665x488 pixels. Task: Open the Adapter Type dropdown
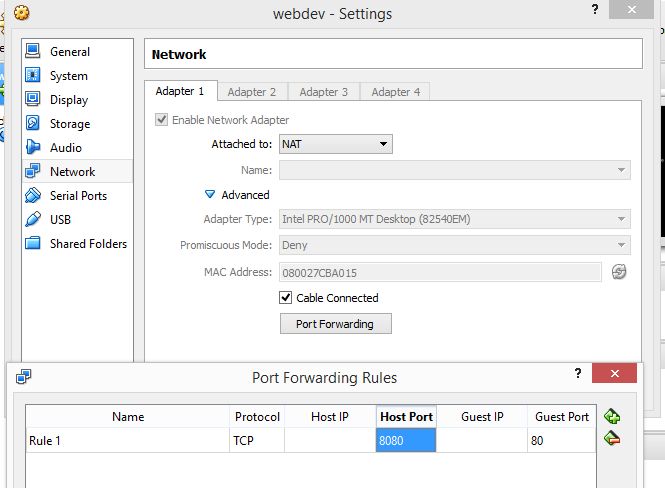pyautogui.click(x=455, y=219)
